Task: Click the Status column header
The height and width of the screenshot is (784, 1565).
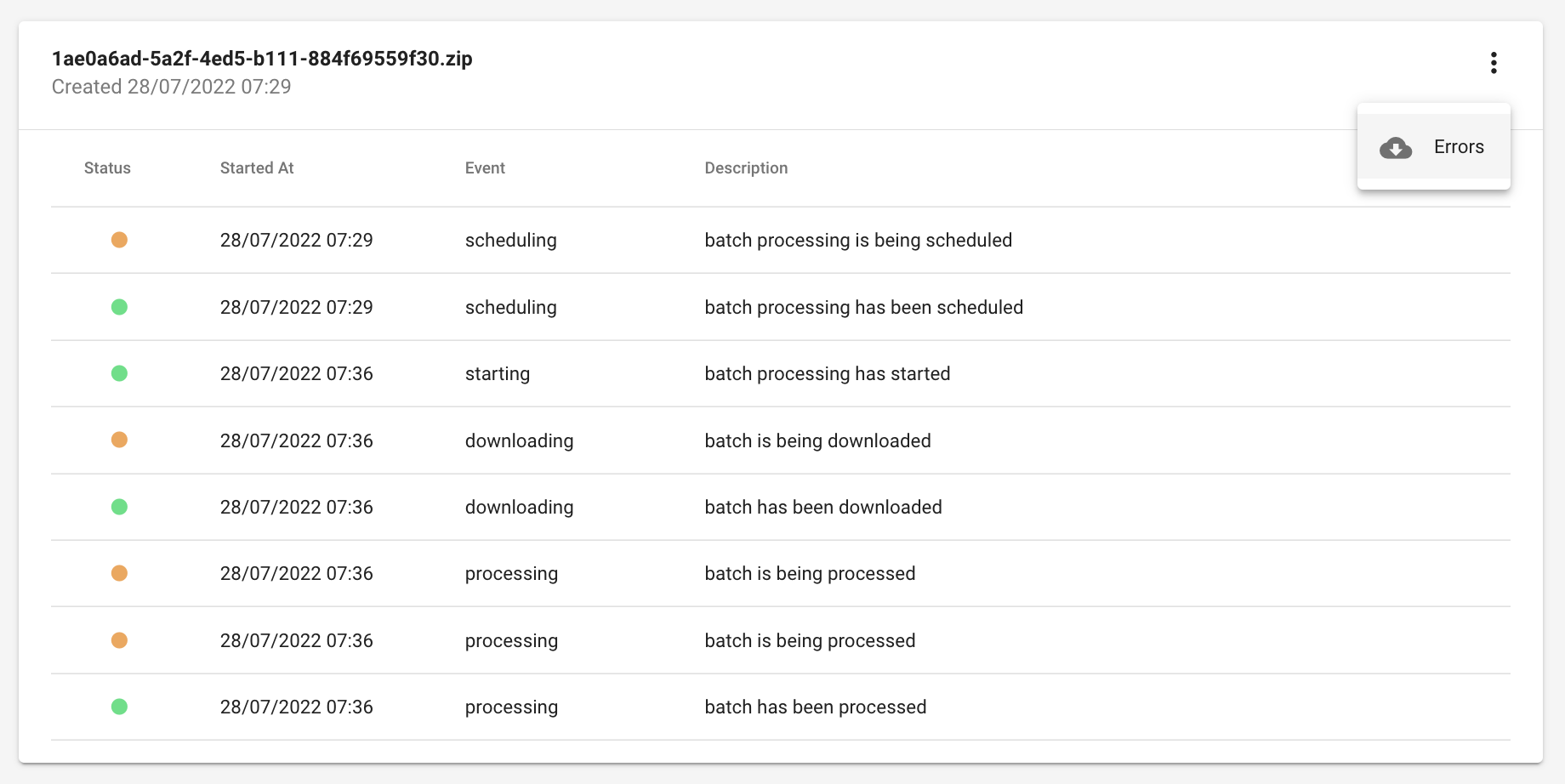Action: pyautogui.click(x=107, y=168)
